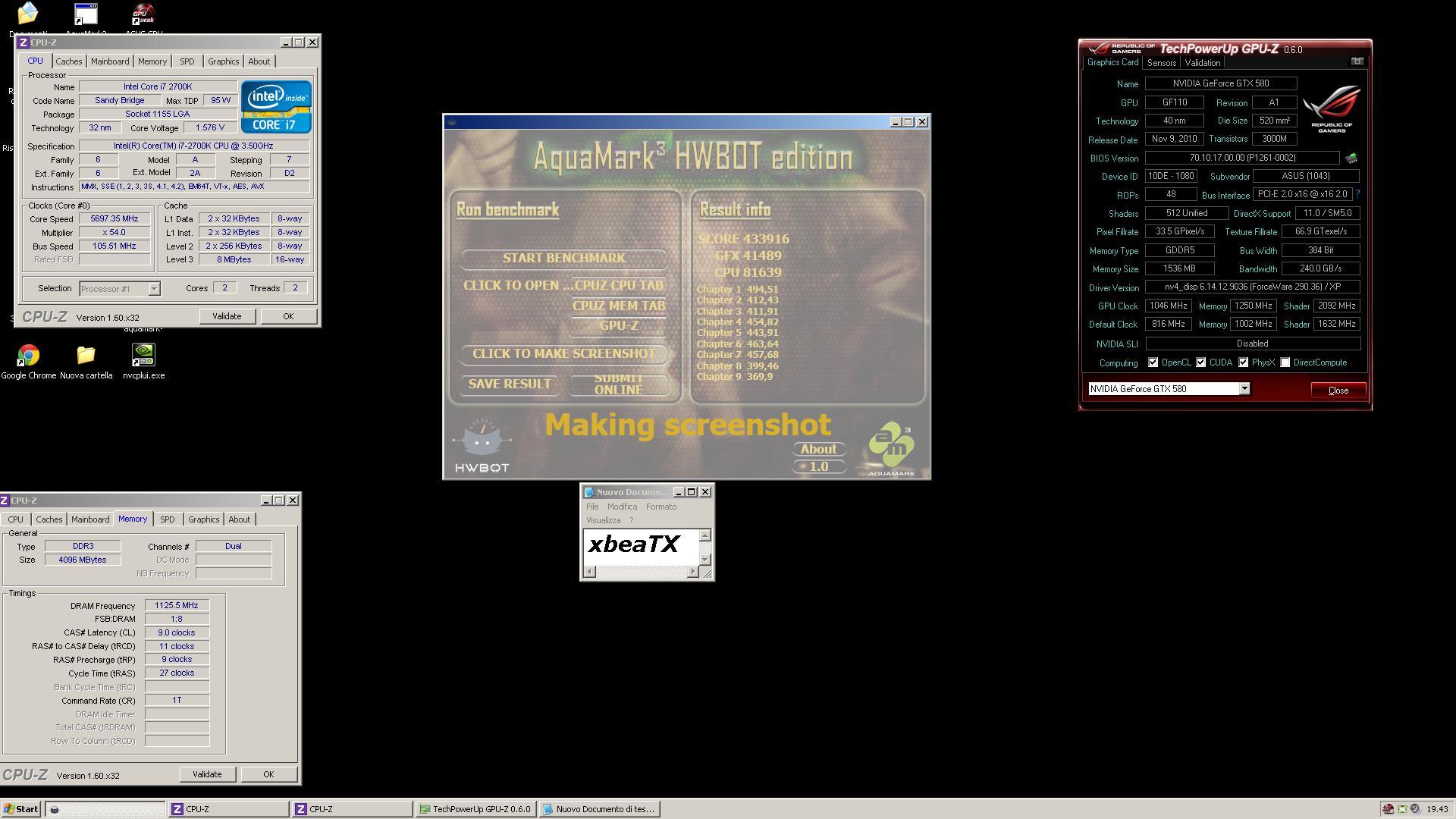The image size is (1456, 819).
Task: Click the Start button
Action: (20, 809)
